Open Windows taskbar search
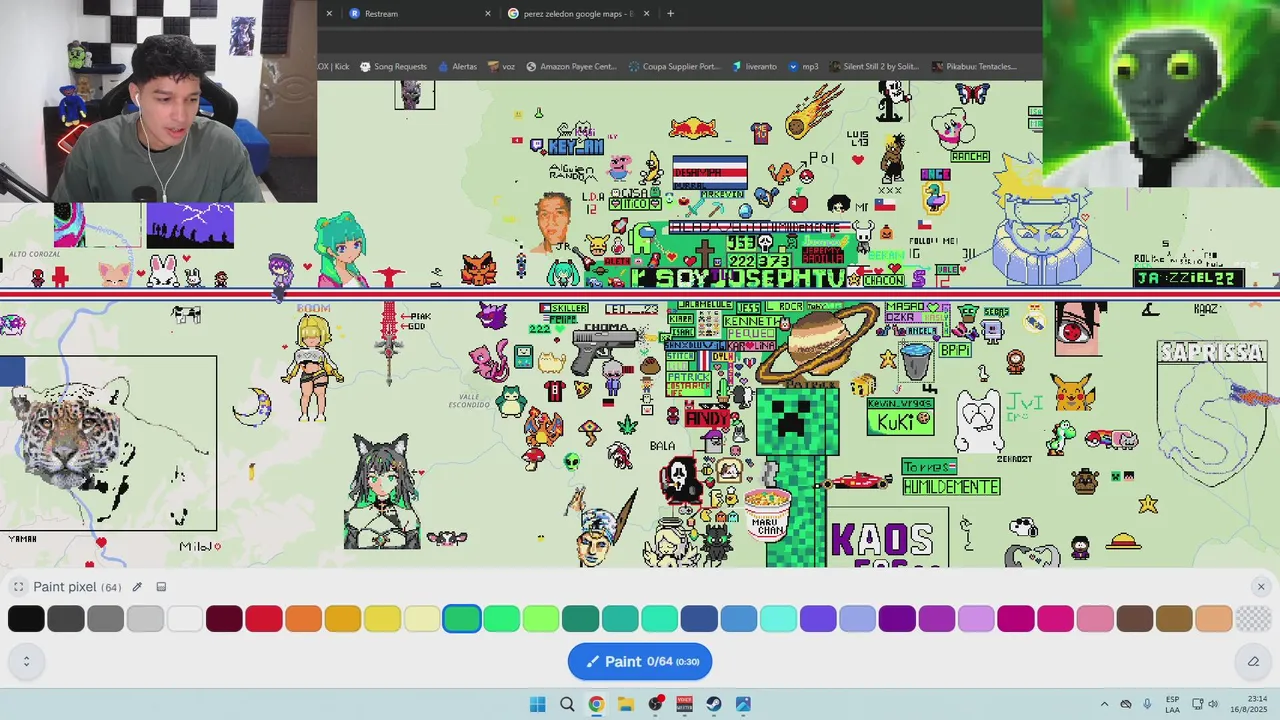 (567, 704)
